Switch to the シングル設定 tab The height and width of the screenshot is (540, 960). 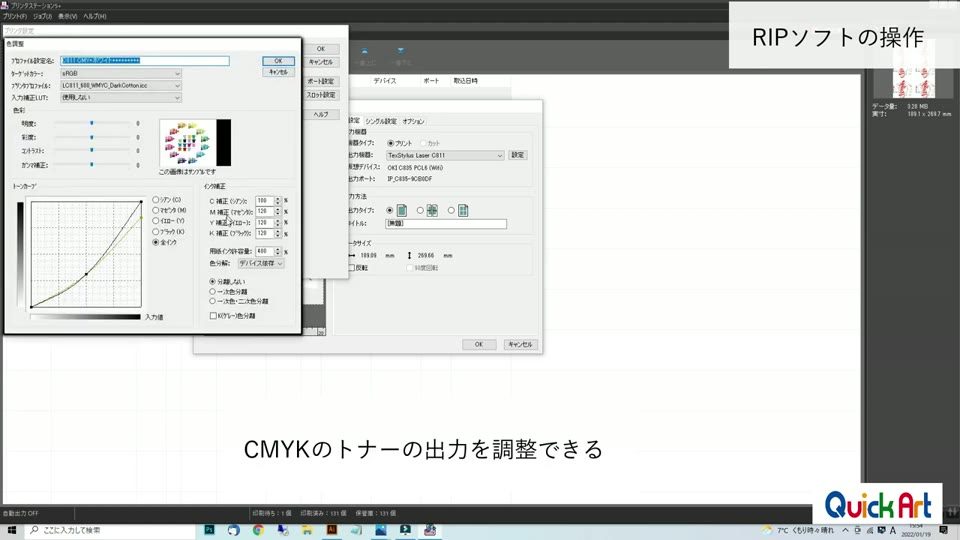pos(381,121)
